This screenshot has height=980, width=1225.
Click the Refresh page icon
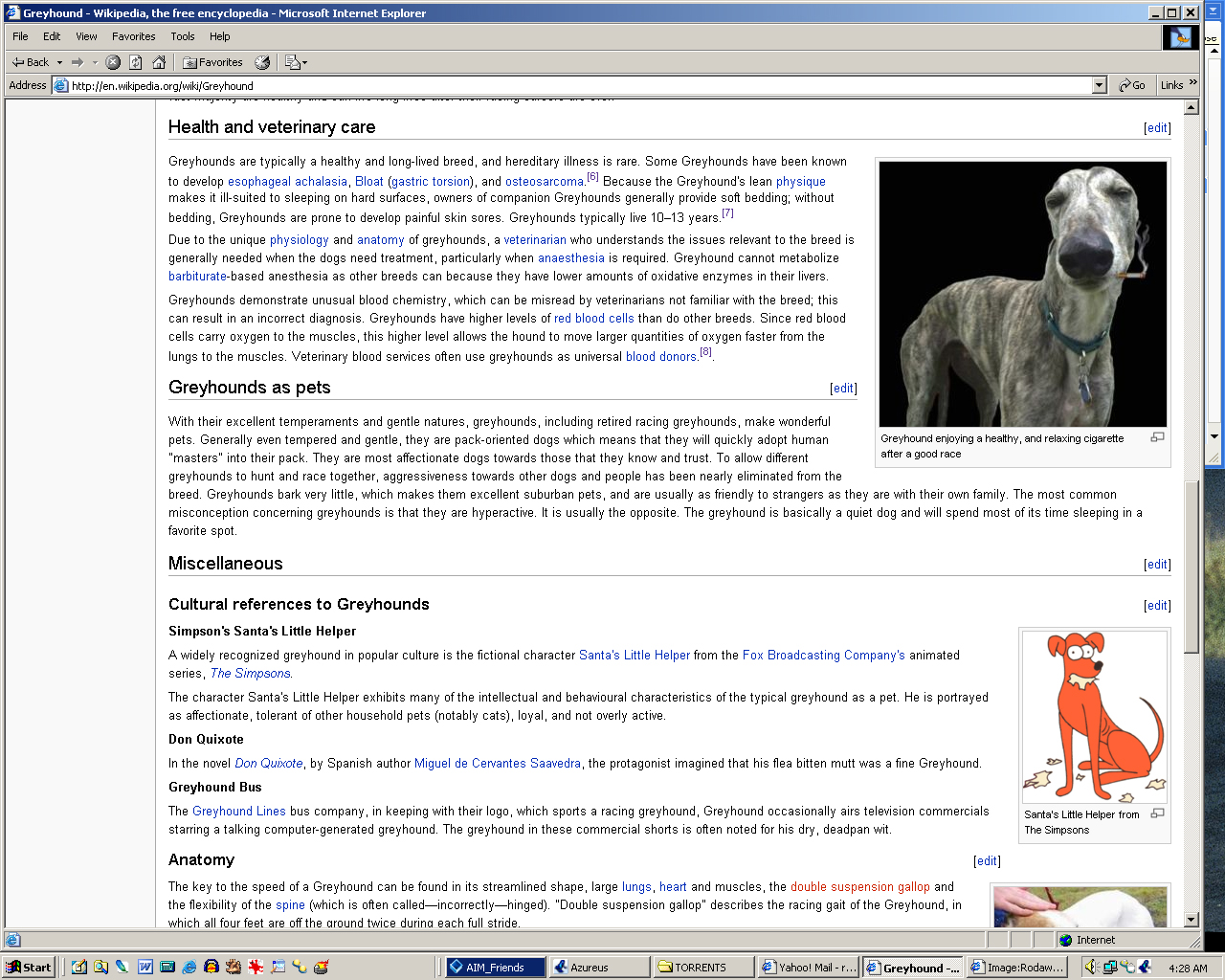tap(136, 62)
